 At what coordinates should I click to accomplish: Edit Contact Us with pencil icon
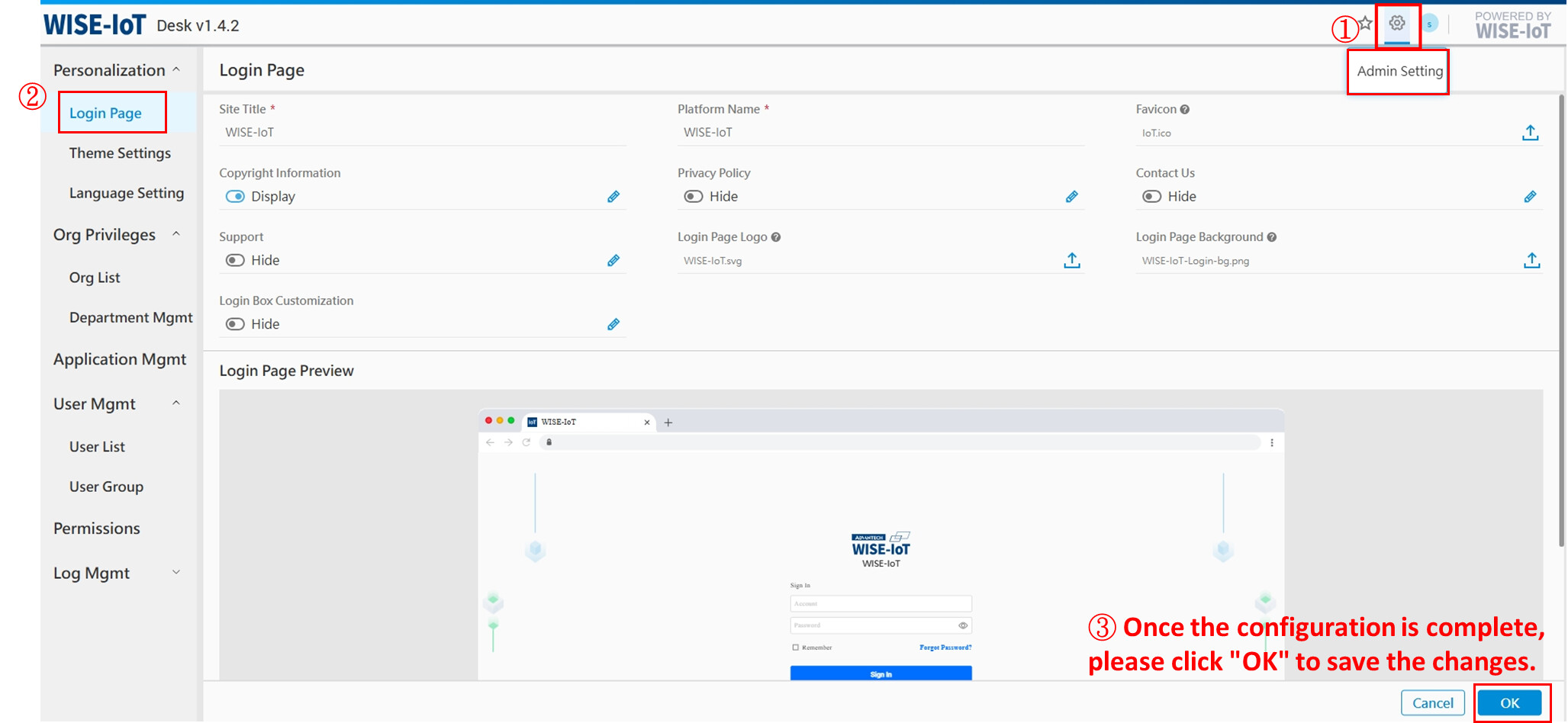tap(1530, 197)
